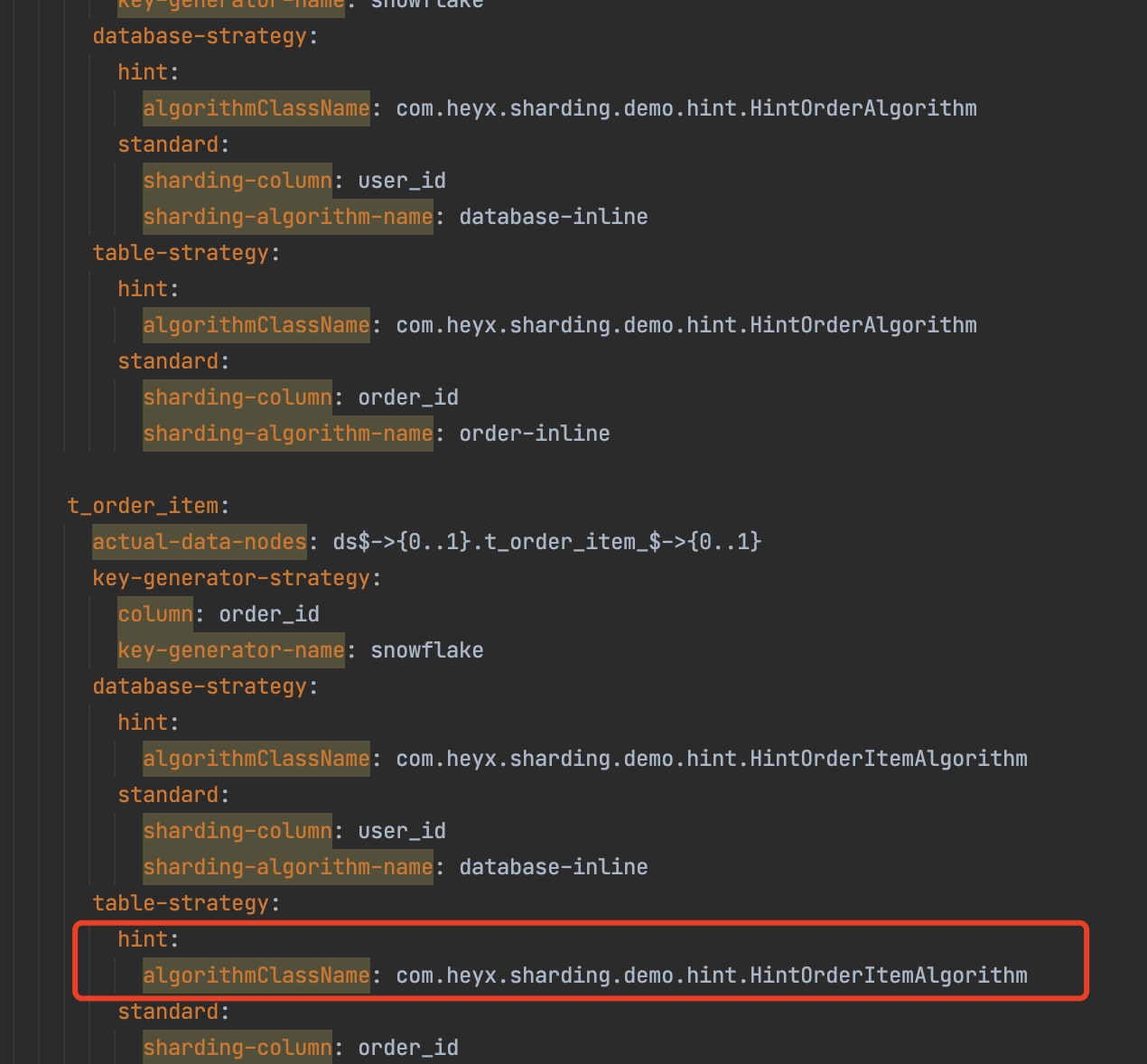Viewport: 1147px width, 1064px height.
Task: Click "standard:" key directly above order_id sharding-column, before order-inline
Action: click(173, 361)
